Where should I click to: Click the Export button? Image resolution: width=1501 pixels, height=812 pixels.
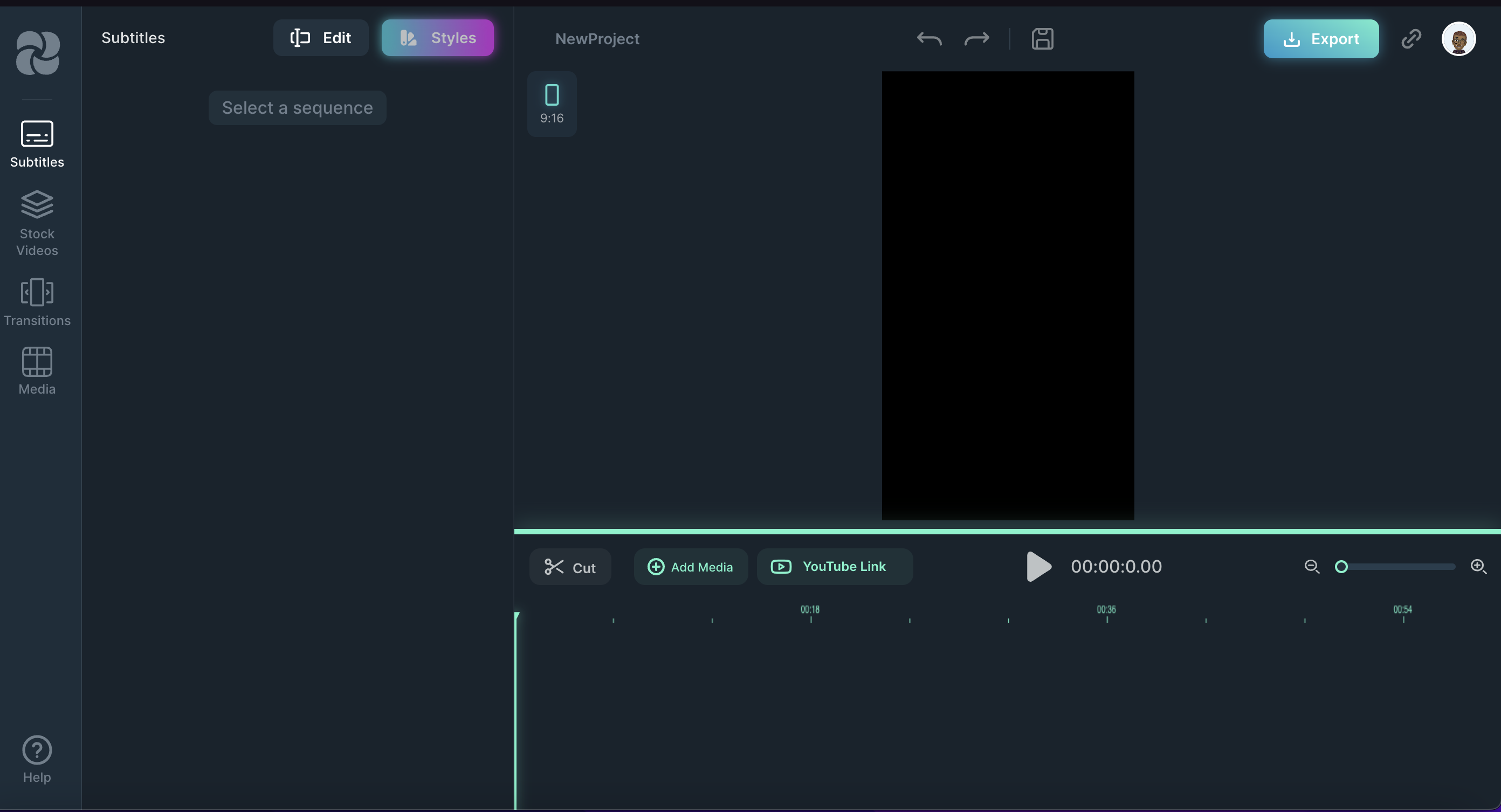point(1320,39)
